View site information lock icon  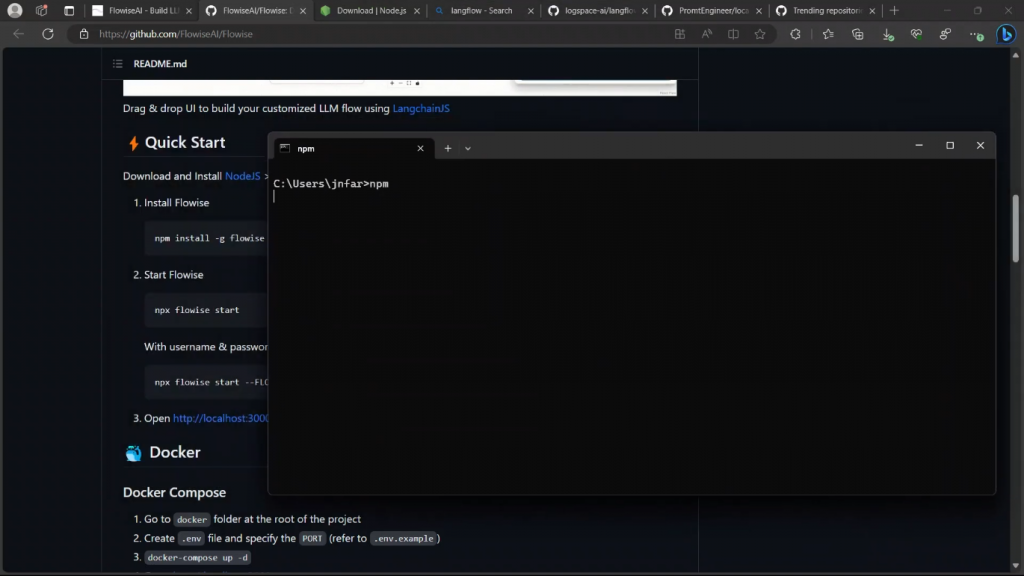pos(84,34)
